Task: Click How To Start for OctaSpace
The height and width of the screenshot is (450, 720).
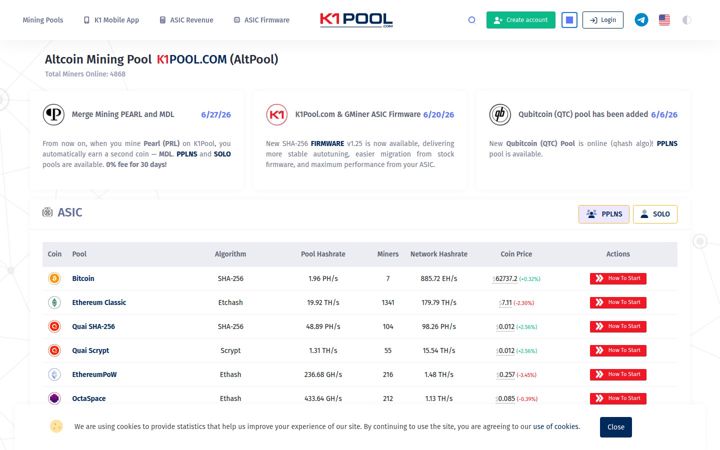Action: point(618,398)
